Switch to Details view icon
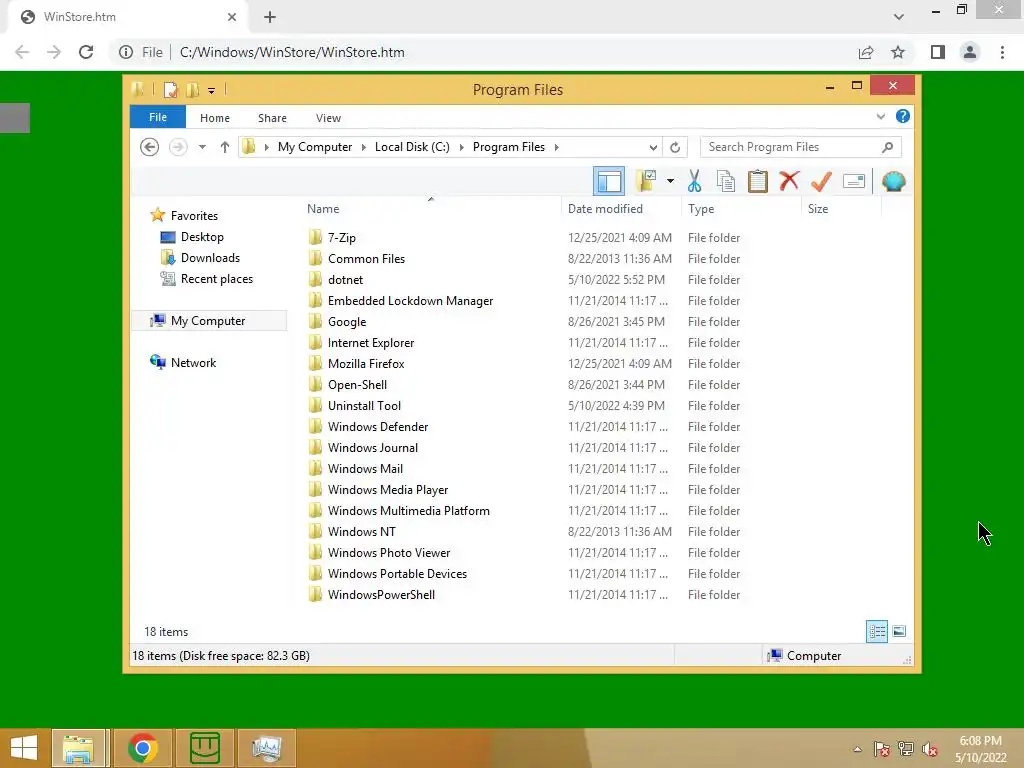The height and width of the screenshot is (768, 1024). [x=876, y=631]
